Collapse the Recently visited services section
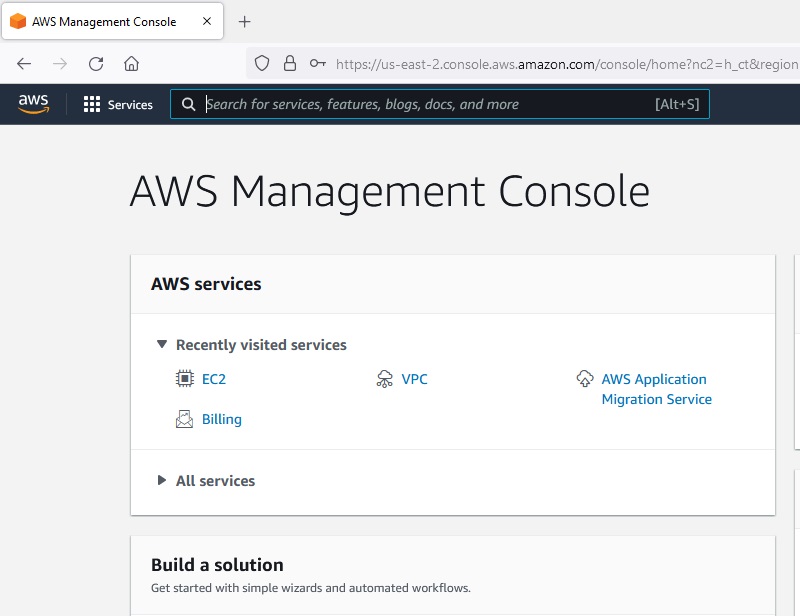Image resolution: width=800 pixels, height=616 pixels. tap(161, 344)
